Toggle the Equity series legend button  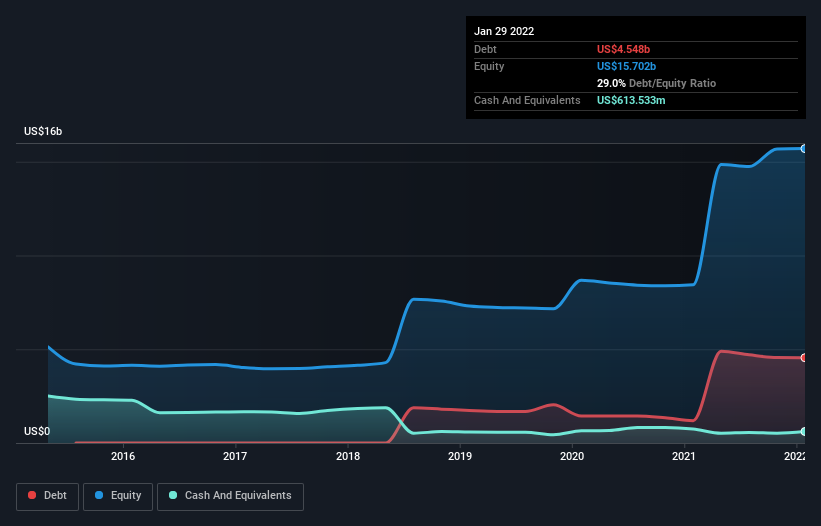point(118,496)
